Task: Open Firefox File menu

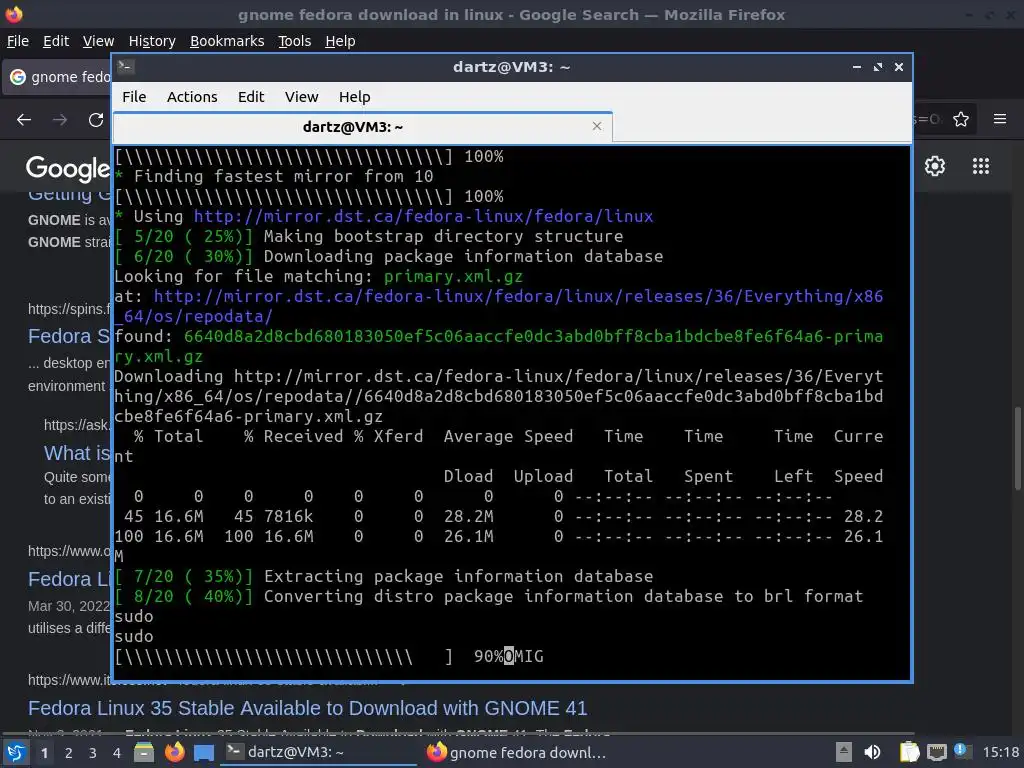Action: pos(18,41)
